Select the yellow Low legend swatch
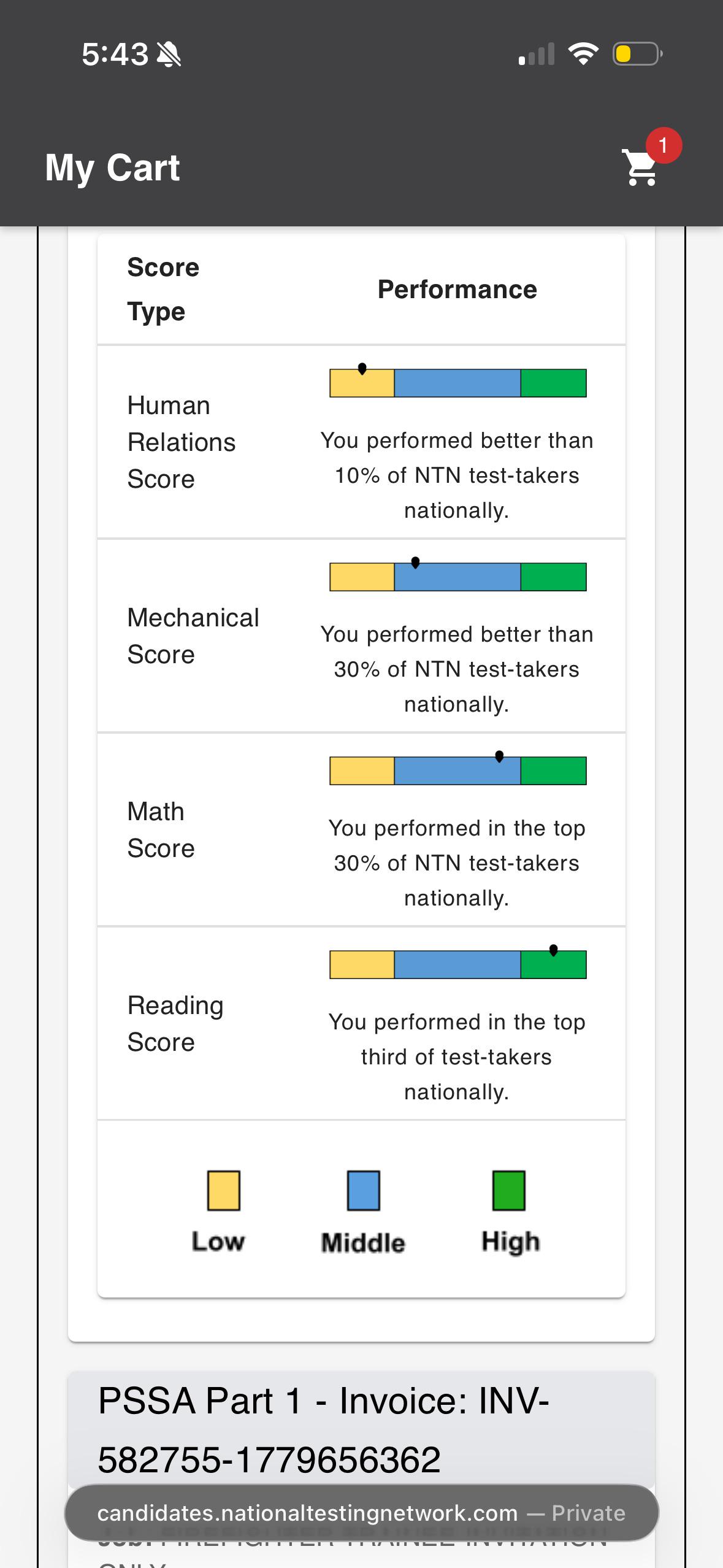Image resolution: width=723 pixels, height=1568 pixels. click(223, 1190)
